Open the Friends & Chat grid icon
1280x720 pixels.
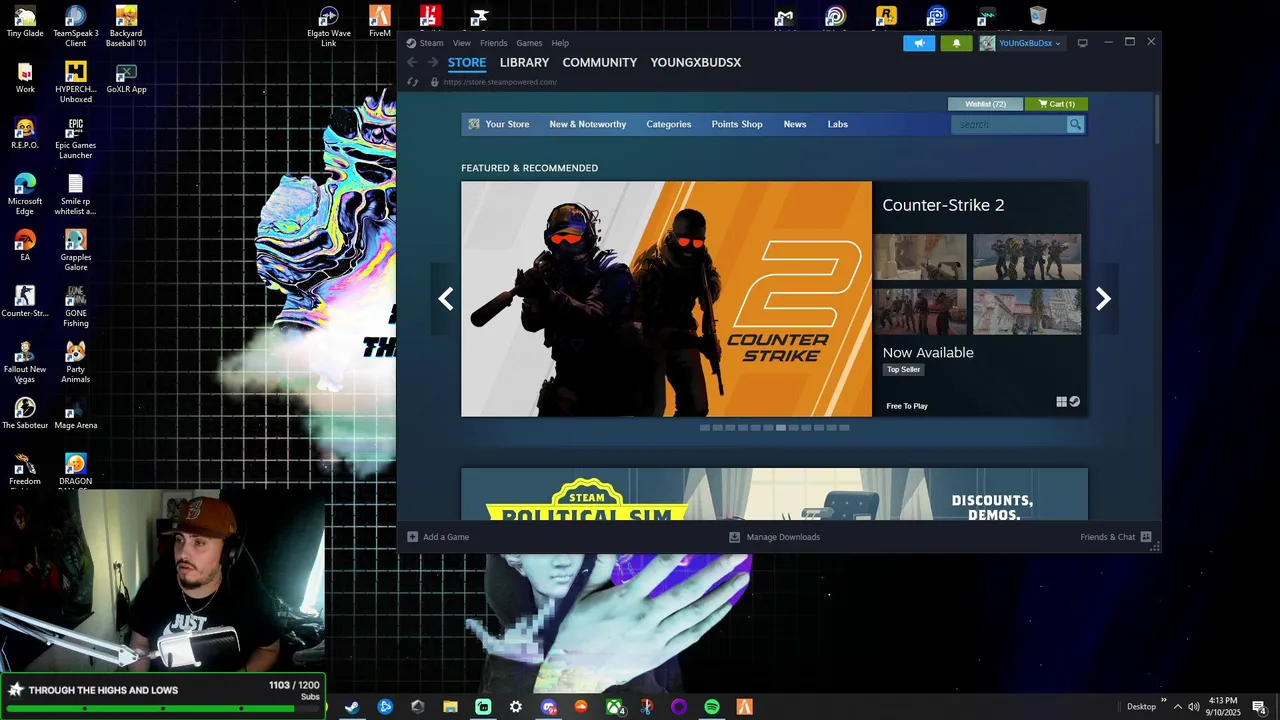pos(1146,537)
